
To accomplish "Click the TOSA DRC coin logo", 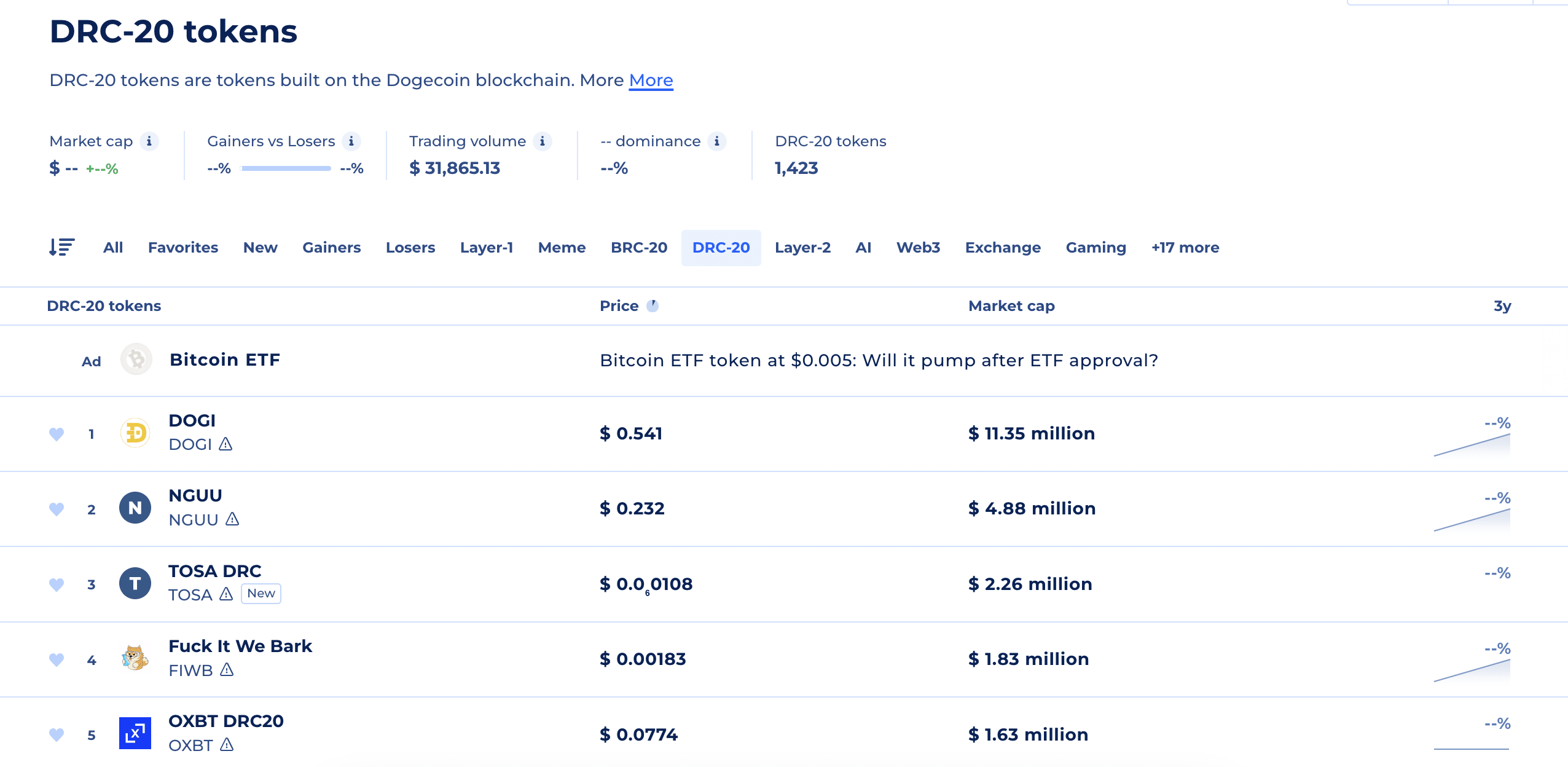I will [x=135, y=583].
